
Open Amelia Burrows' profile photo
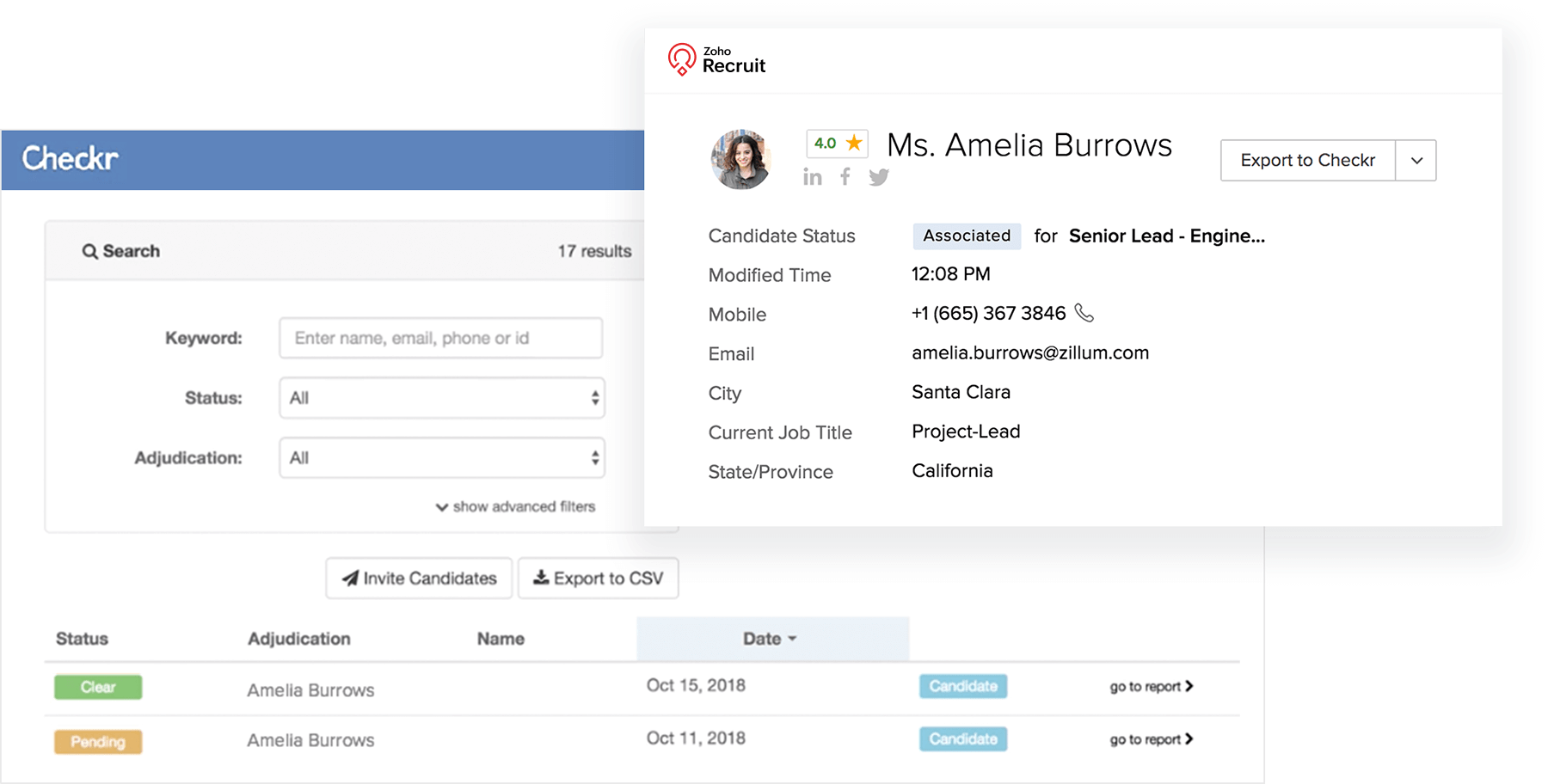click(x=740, y=159)
